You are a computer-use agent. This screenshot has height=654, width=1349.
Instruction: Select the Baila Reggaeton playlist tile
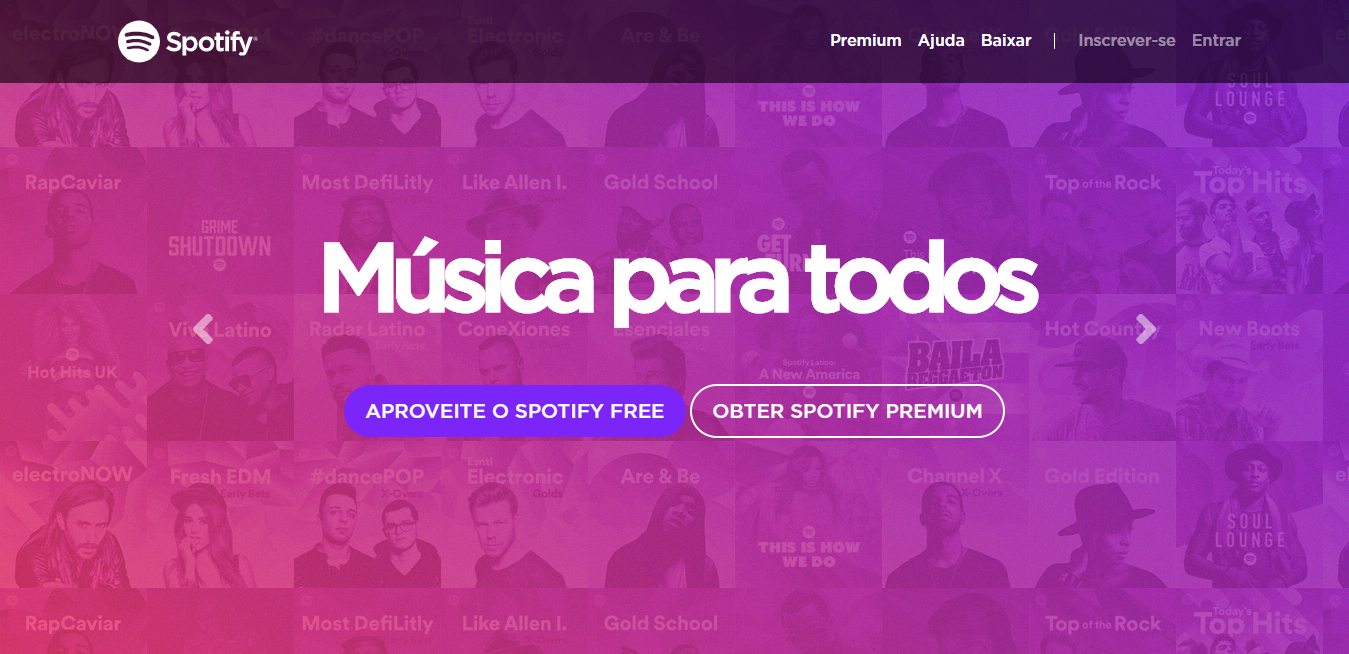point(955,368)
